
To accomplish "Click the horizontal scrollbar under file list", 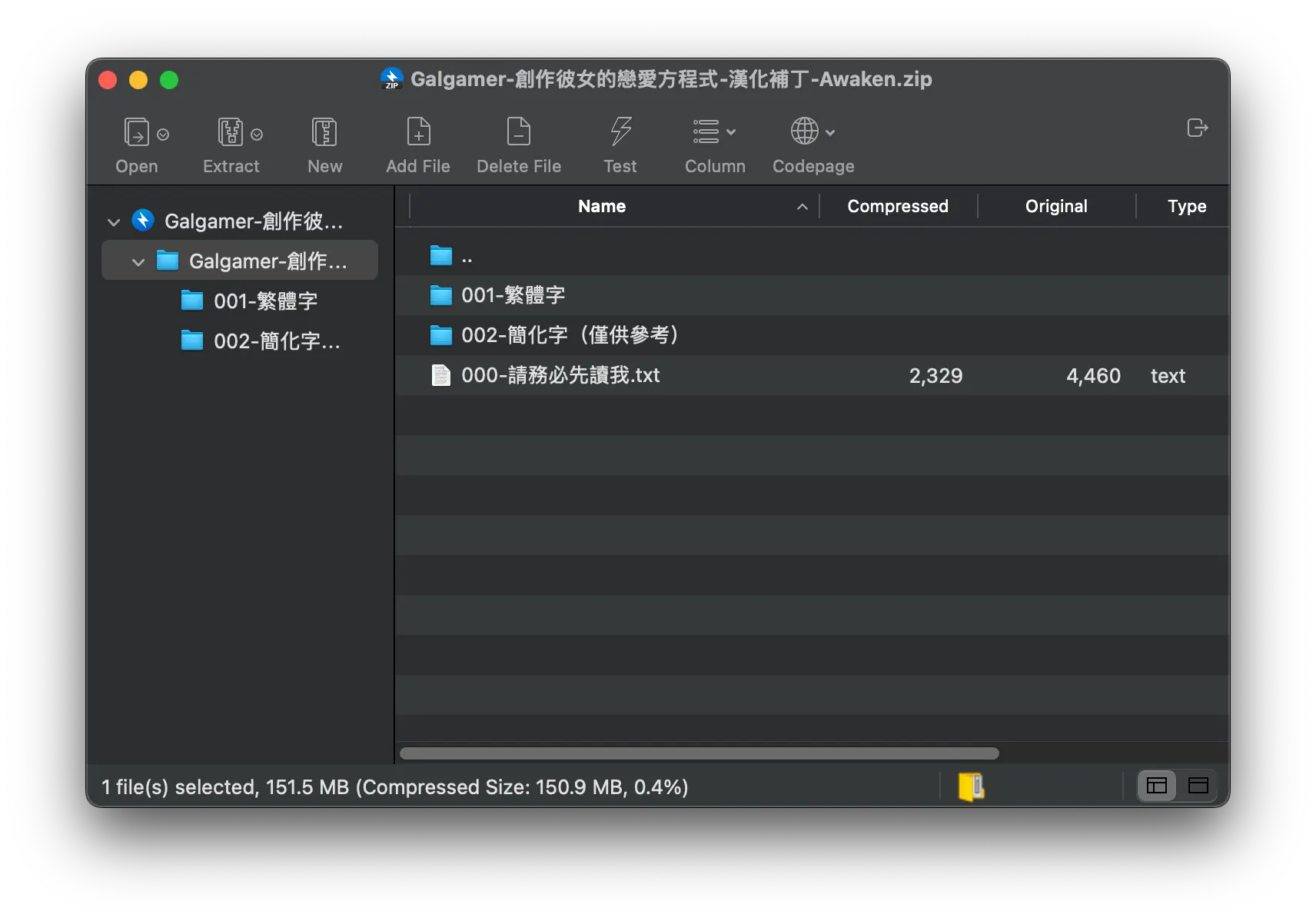I will click(x=700, y=753).
